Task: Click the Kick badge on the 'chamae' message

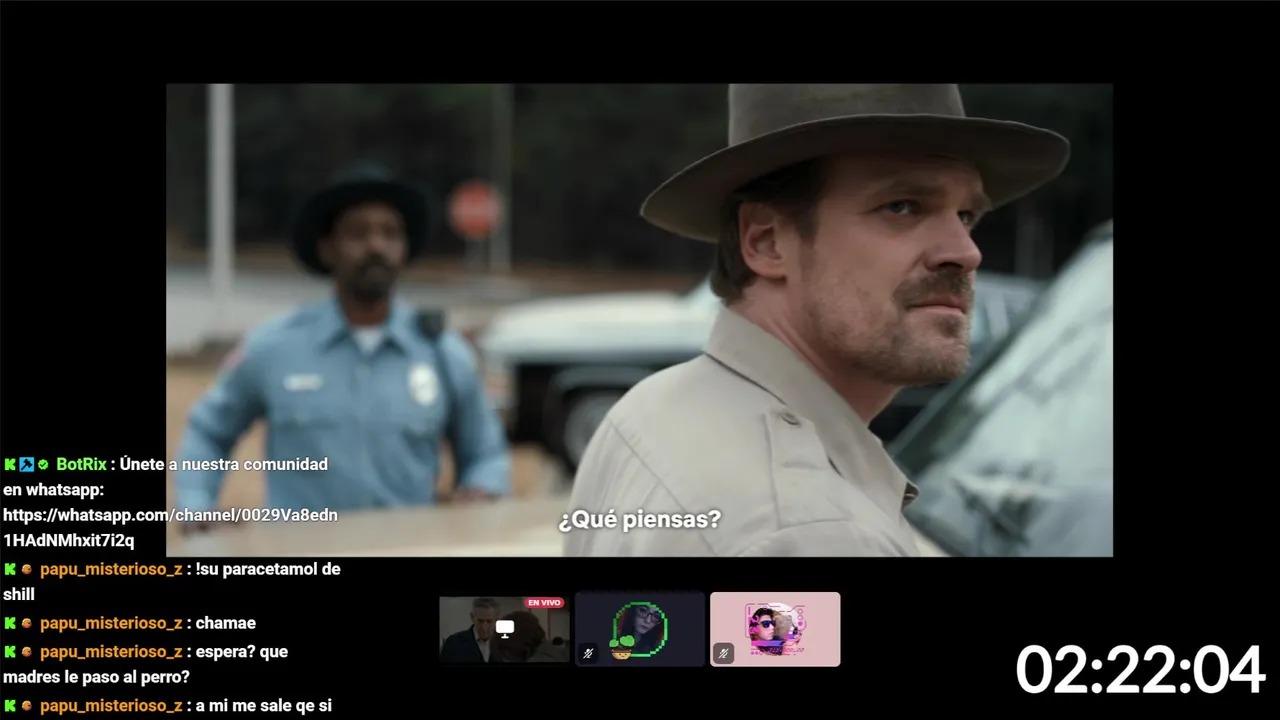Action: [10, 623]
